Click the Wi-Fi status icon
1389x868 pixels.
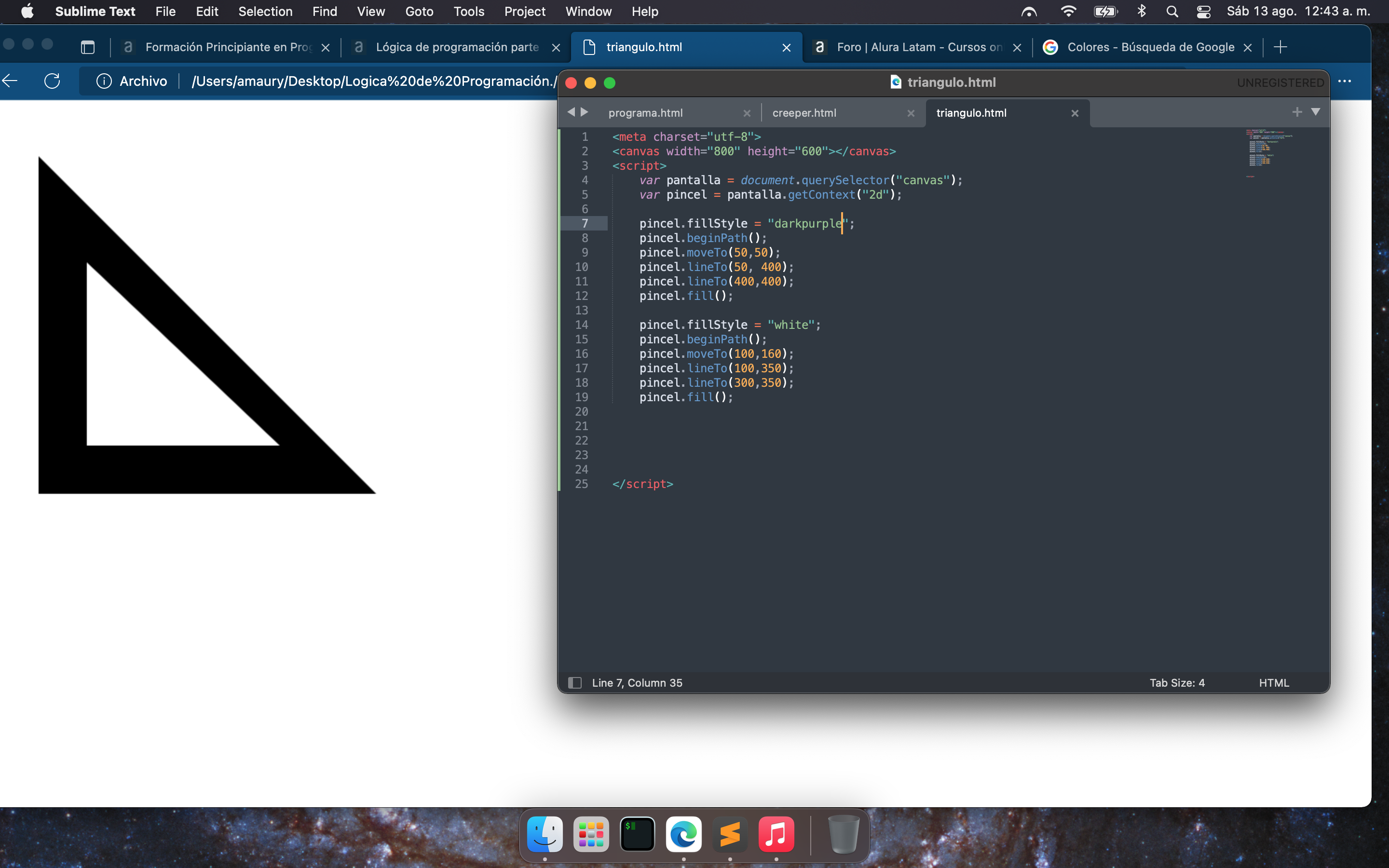point(1068,12)
